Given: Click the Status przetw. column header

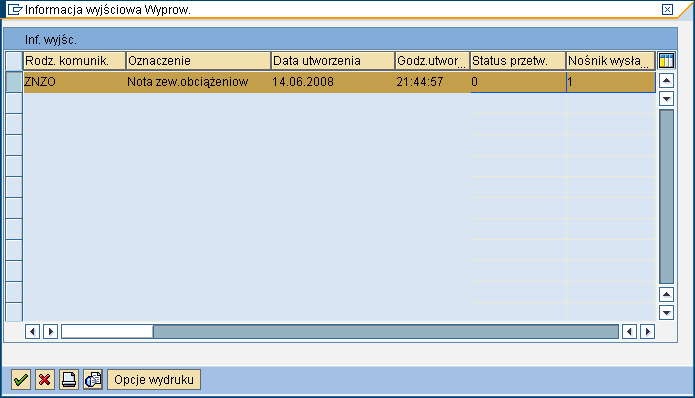Looking at the screenshot, I should tap(518, 61).
